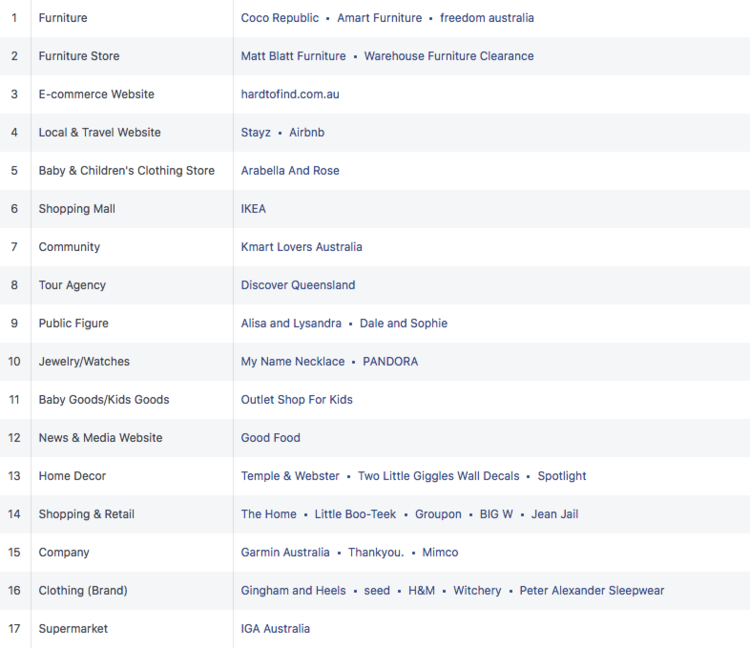Click the Groupon link
Screen dimensions: 750x648
(x=438, y=514)
